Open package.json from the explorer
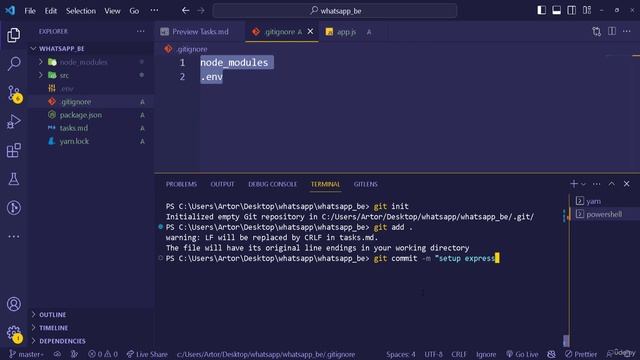640x360 pixels. (80, 115)
